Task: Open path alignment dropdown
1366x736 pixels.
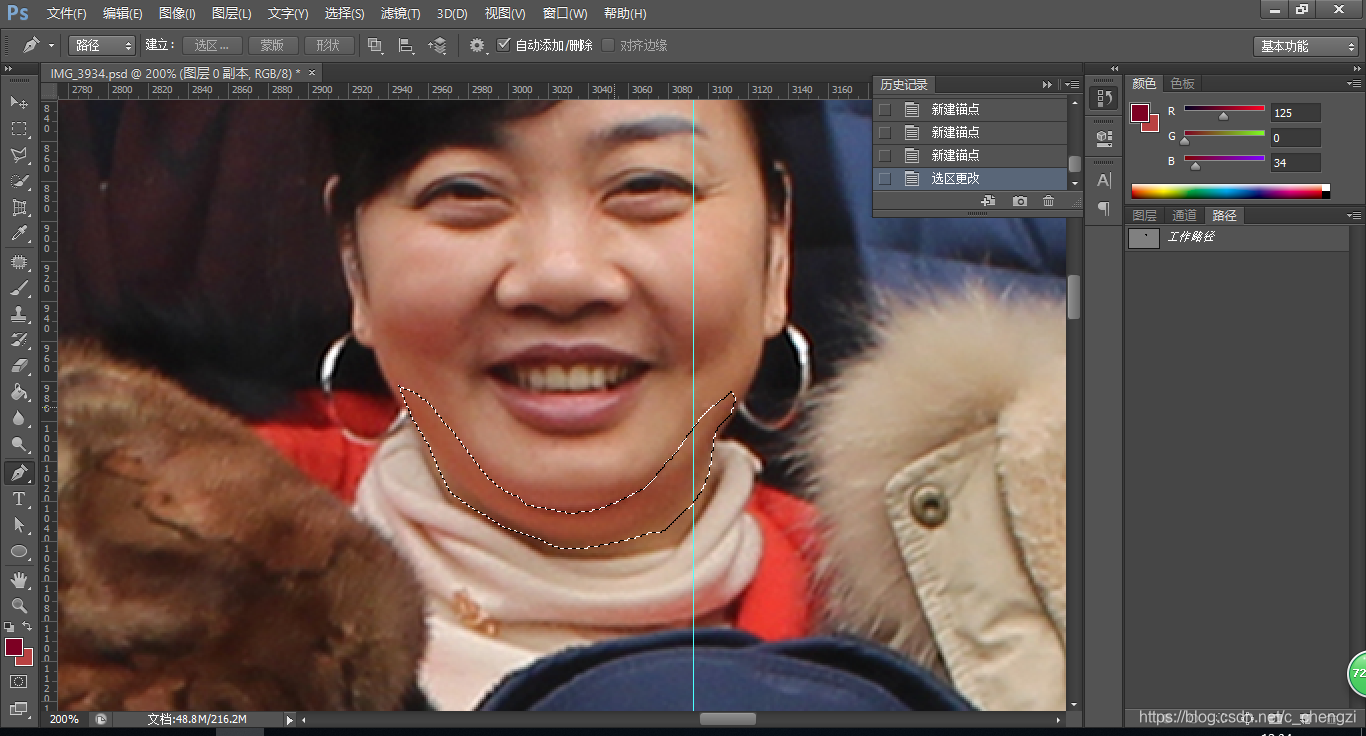Action: click(x=406, y=45)
